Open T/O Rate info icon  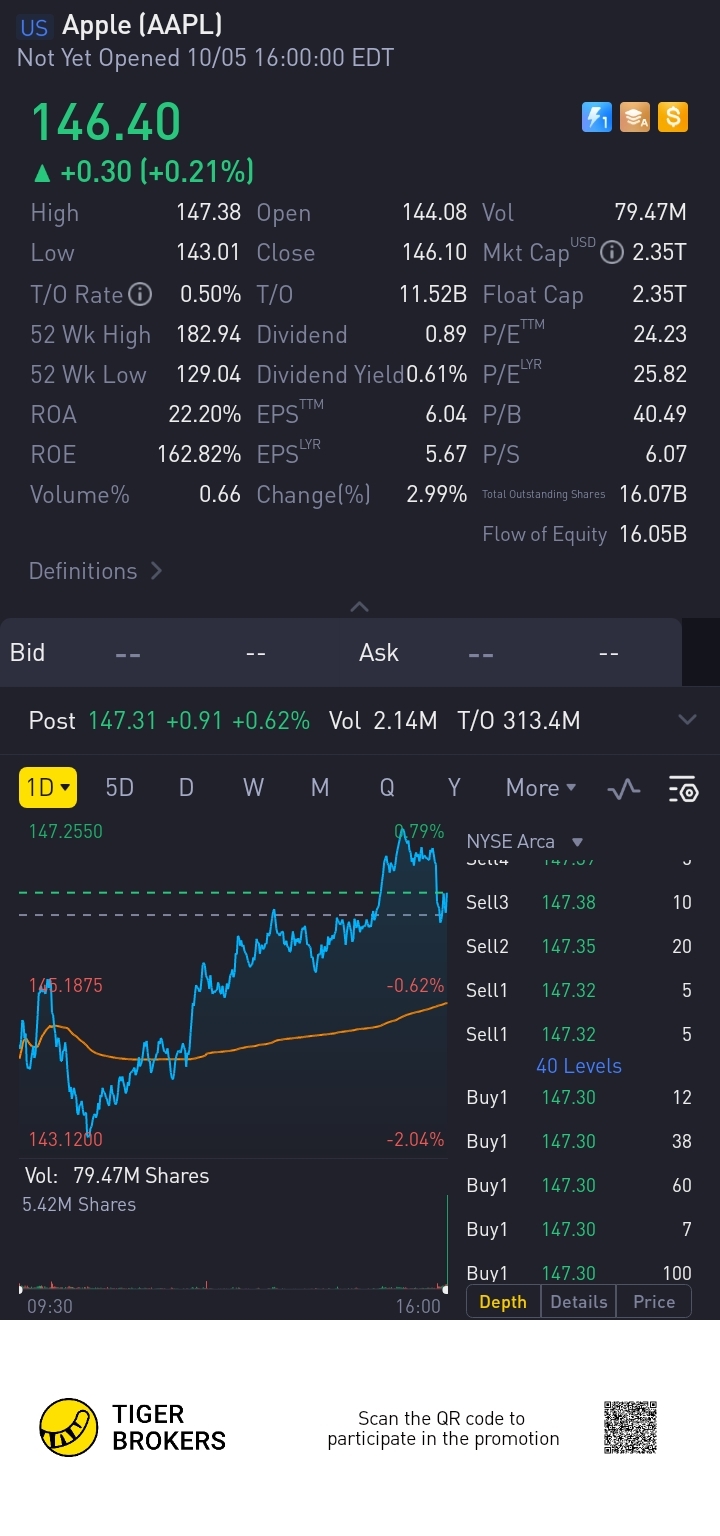(x=141, y=294)
